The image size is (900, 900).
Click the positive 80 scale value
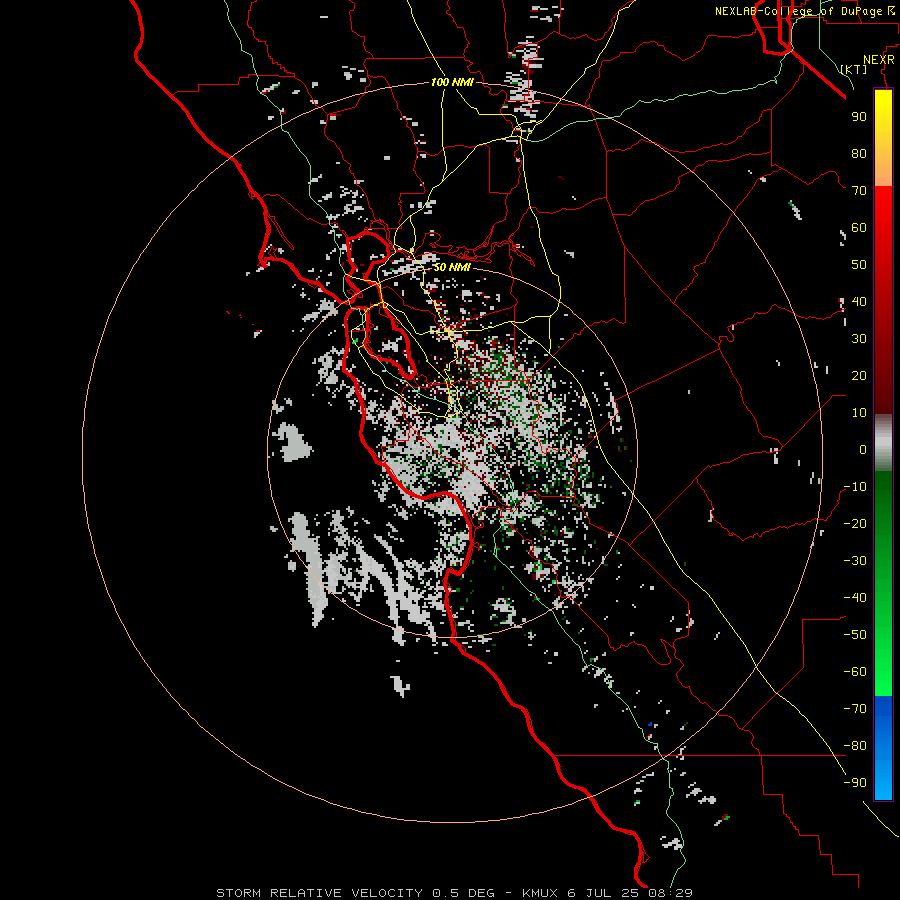click(859, 153)
